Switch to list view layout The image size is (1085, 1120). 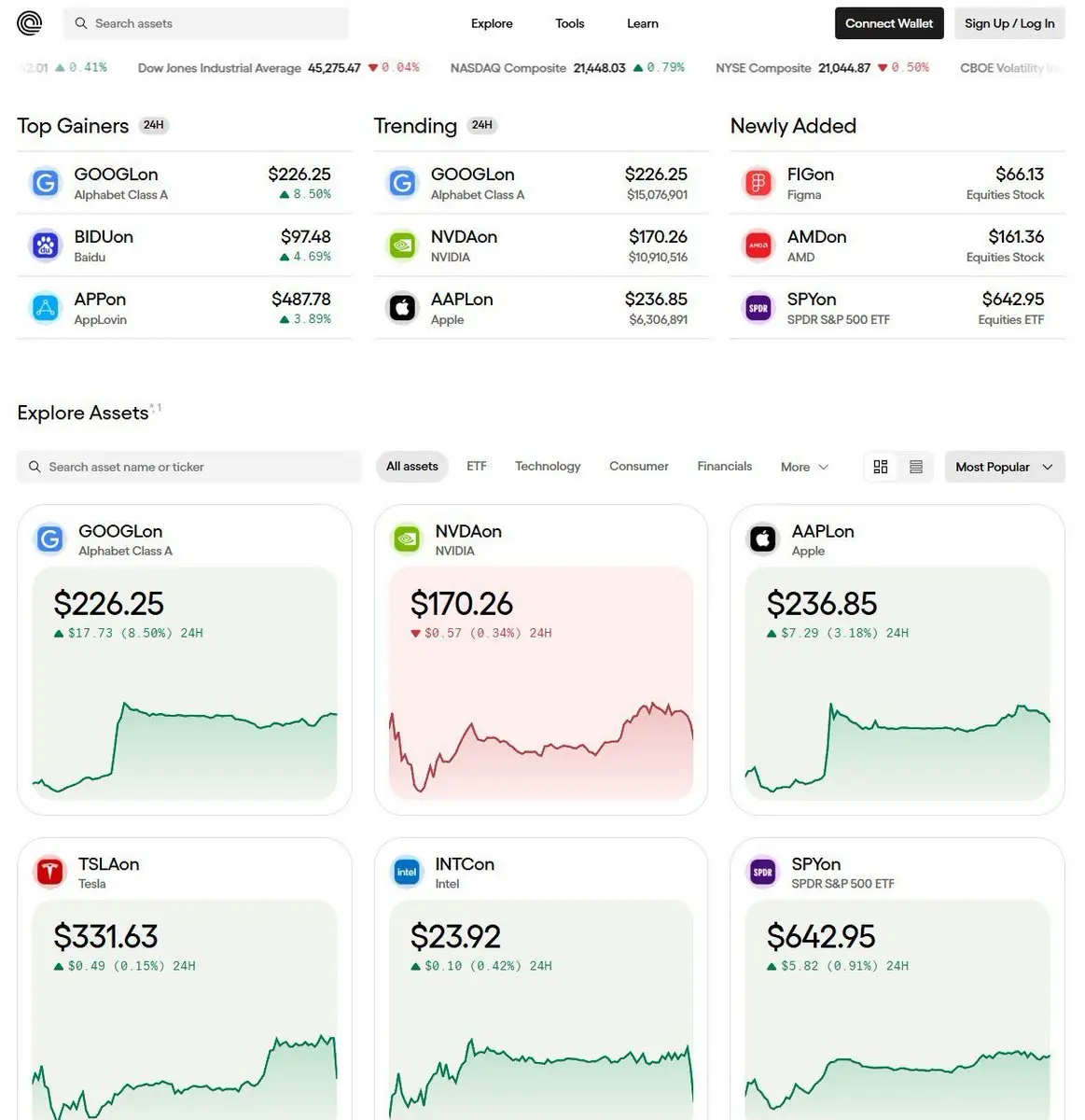click(x=916, y=467)
